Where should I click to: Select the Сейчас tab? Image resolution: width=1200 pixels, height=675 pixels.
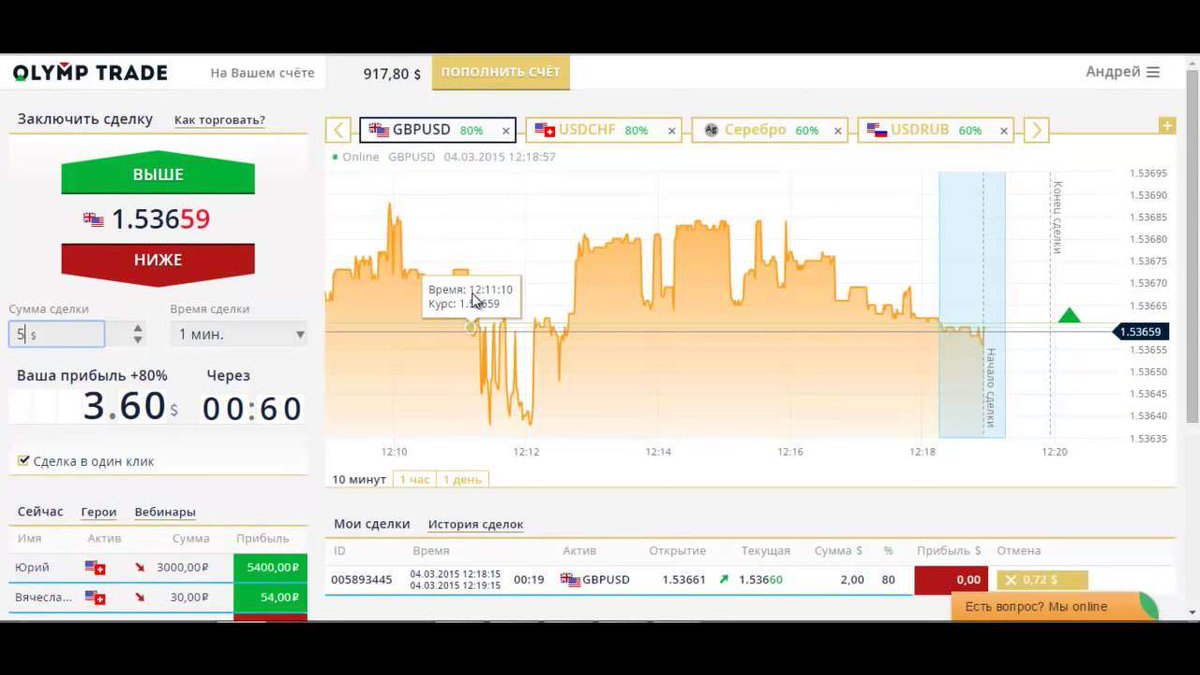coord(40,511)
